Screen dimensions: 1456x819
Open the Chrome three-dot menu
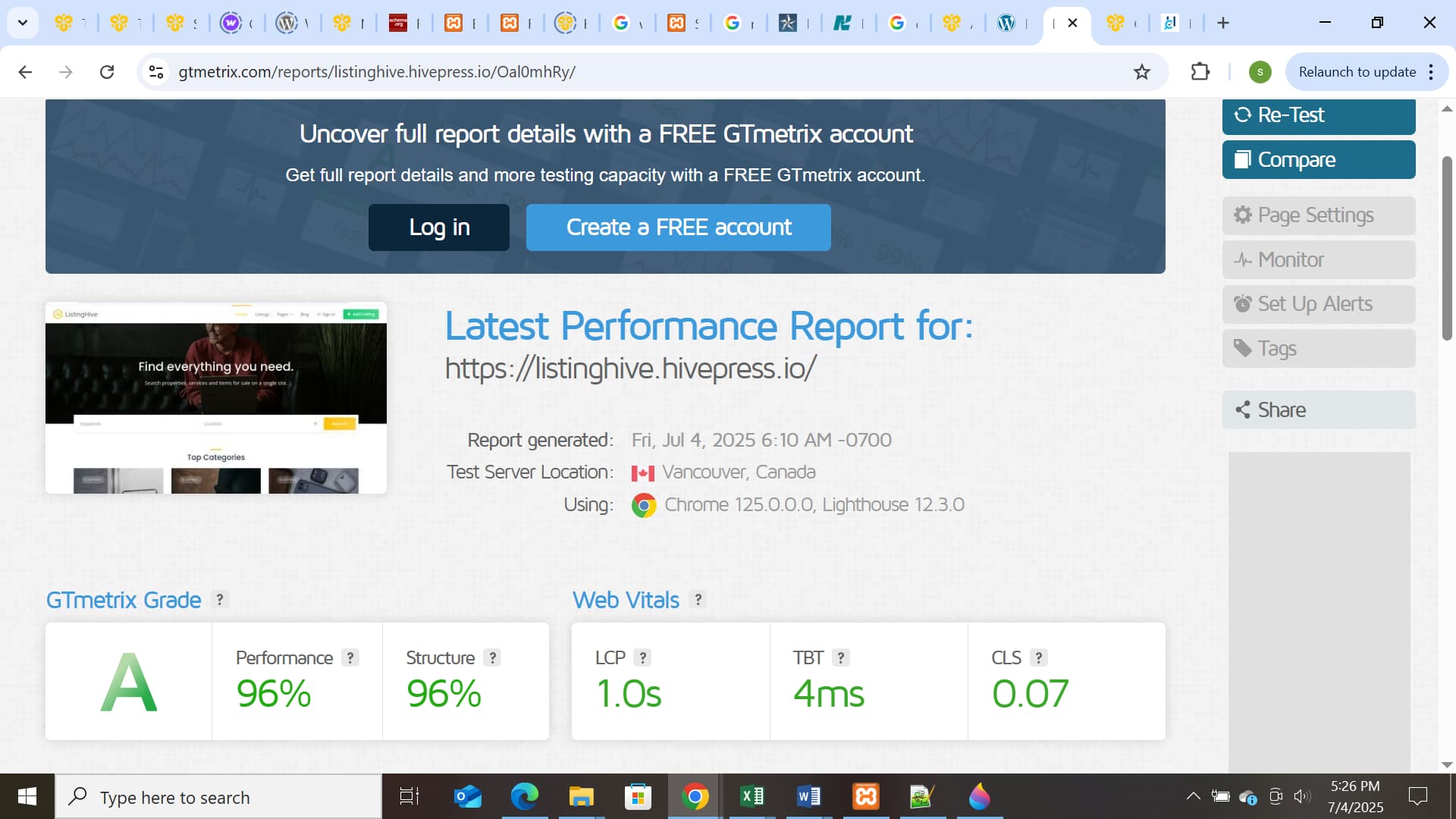tap(1431, 72)
